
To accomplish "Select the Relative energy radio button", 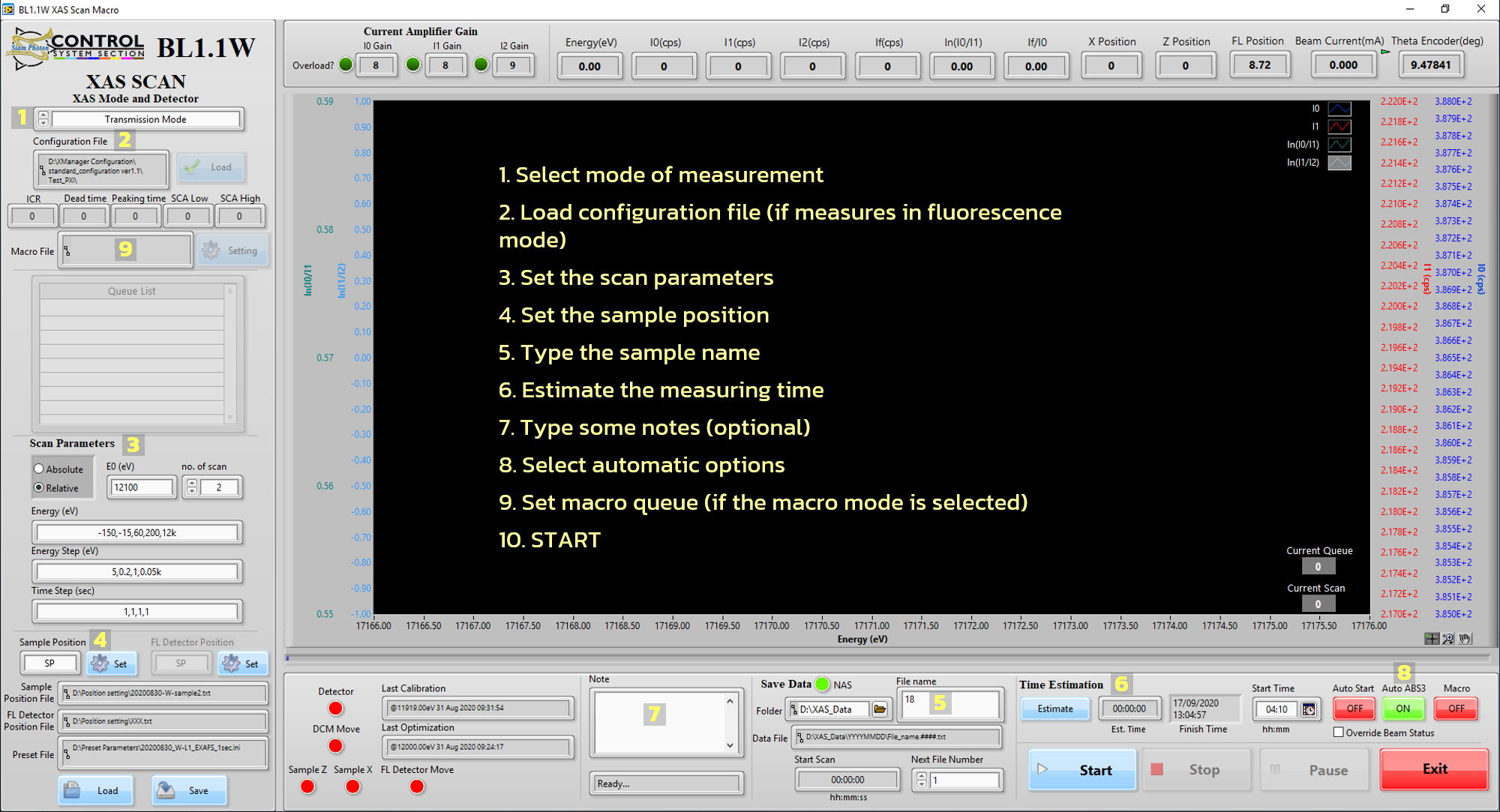I will pyautogui.click(x=39, y=487).
